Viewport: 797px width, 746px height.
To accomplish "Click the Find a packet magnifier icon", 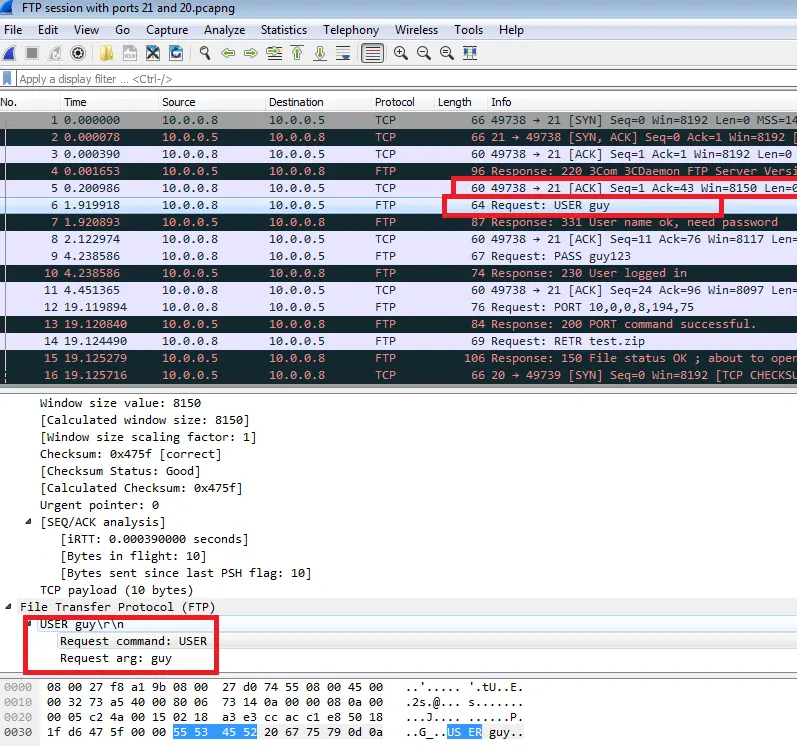I will [x=205, y=53].
